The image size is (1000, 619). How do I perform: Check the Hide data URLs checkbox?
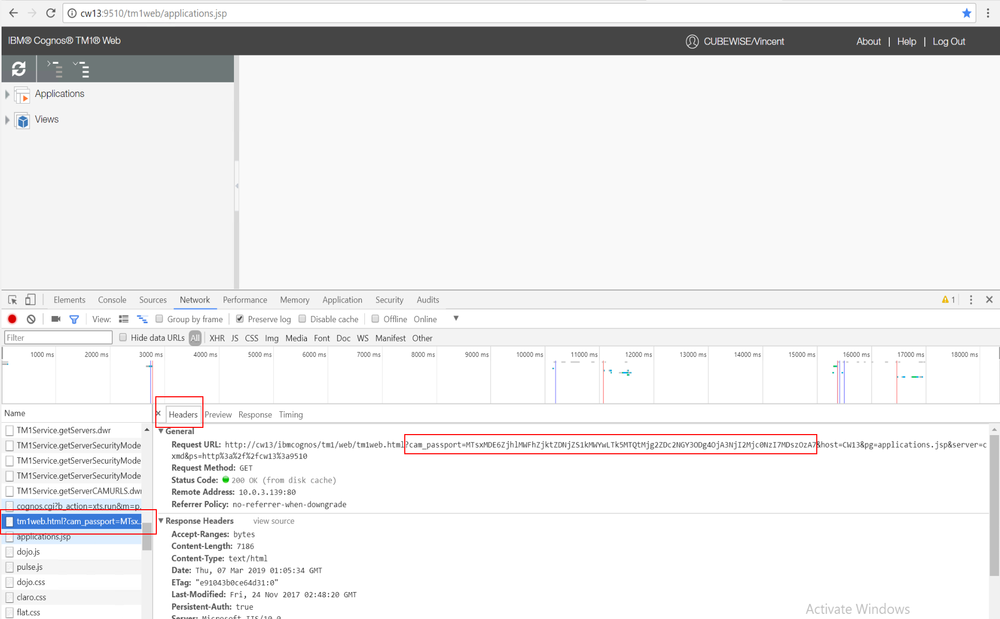point(123,338)
